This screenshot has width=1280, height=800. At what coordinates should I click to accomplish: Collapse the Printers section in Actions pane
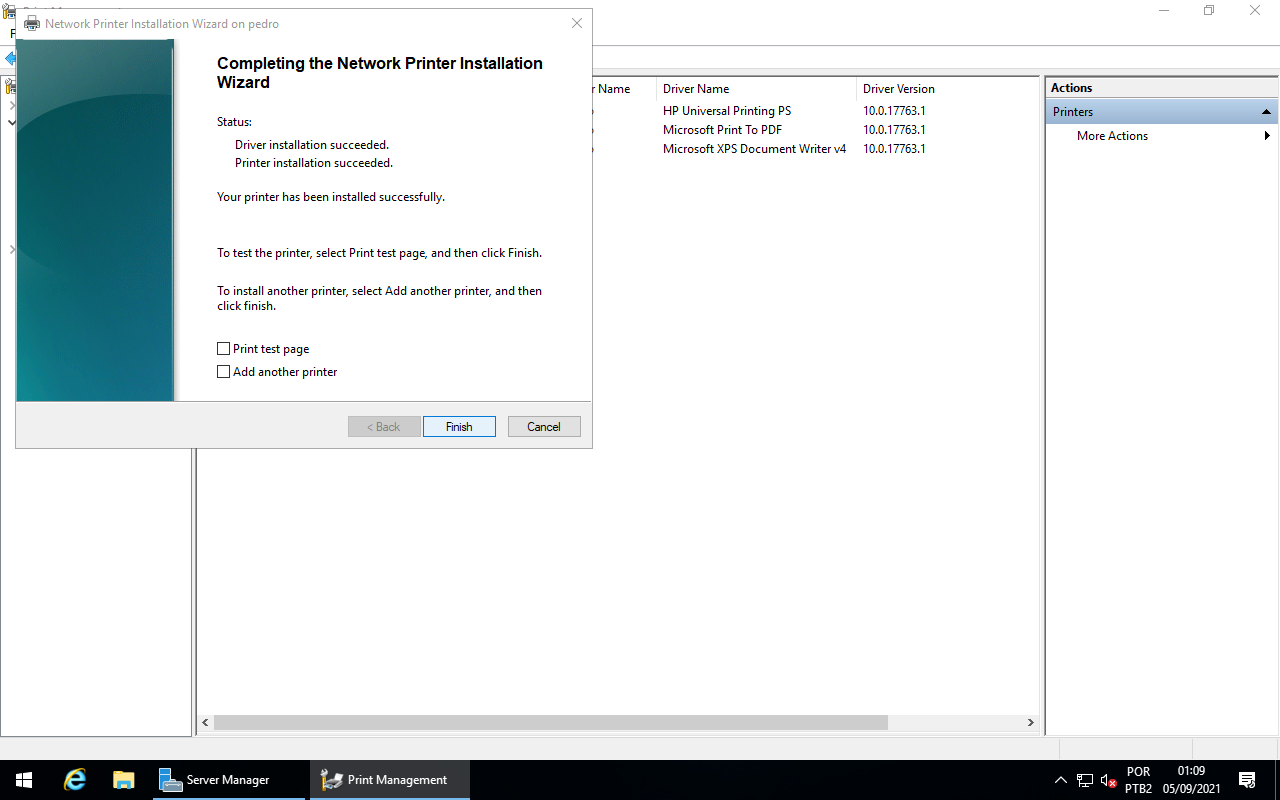[x=1266, y=111]
